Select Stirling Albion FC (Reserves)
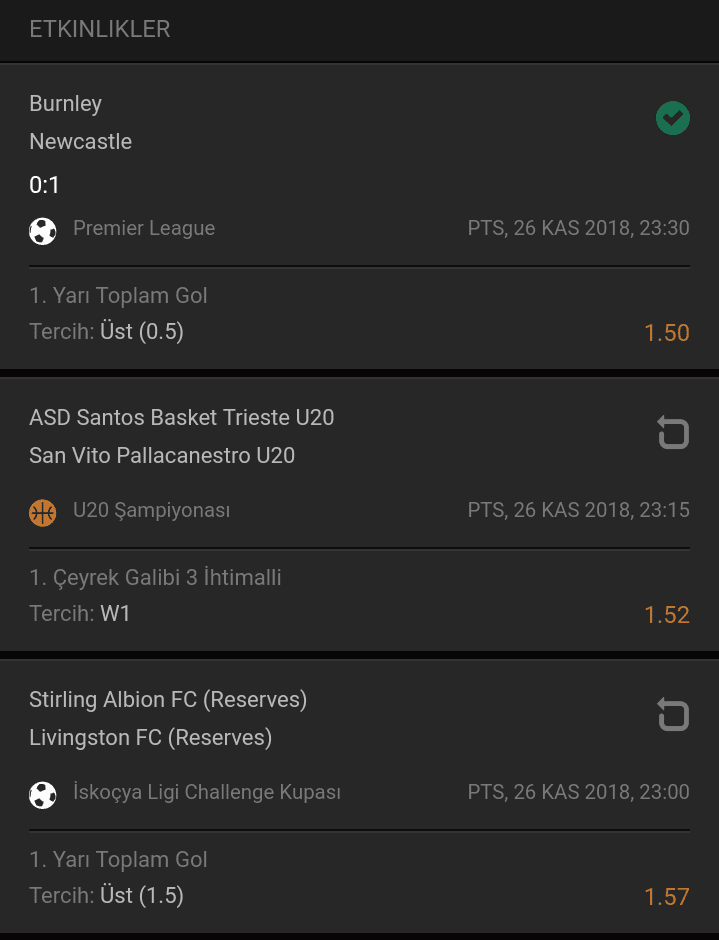This screenshot has width=719, height=940. click(168, 700)
